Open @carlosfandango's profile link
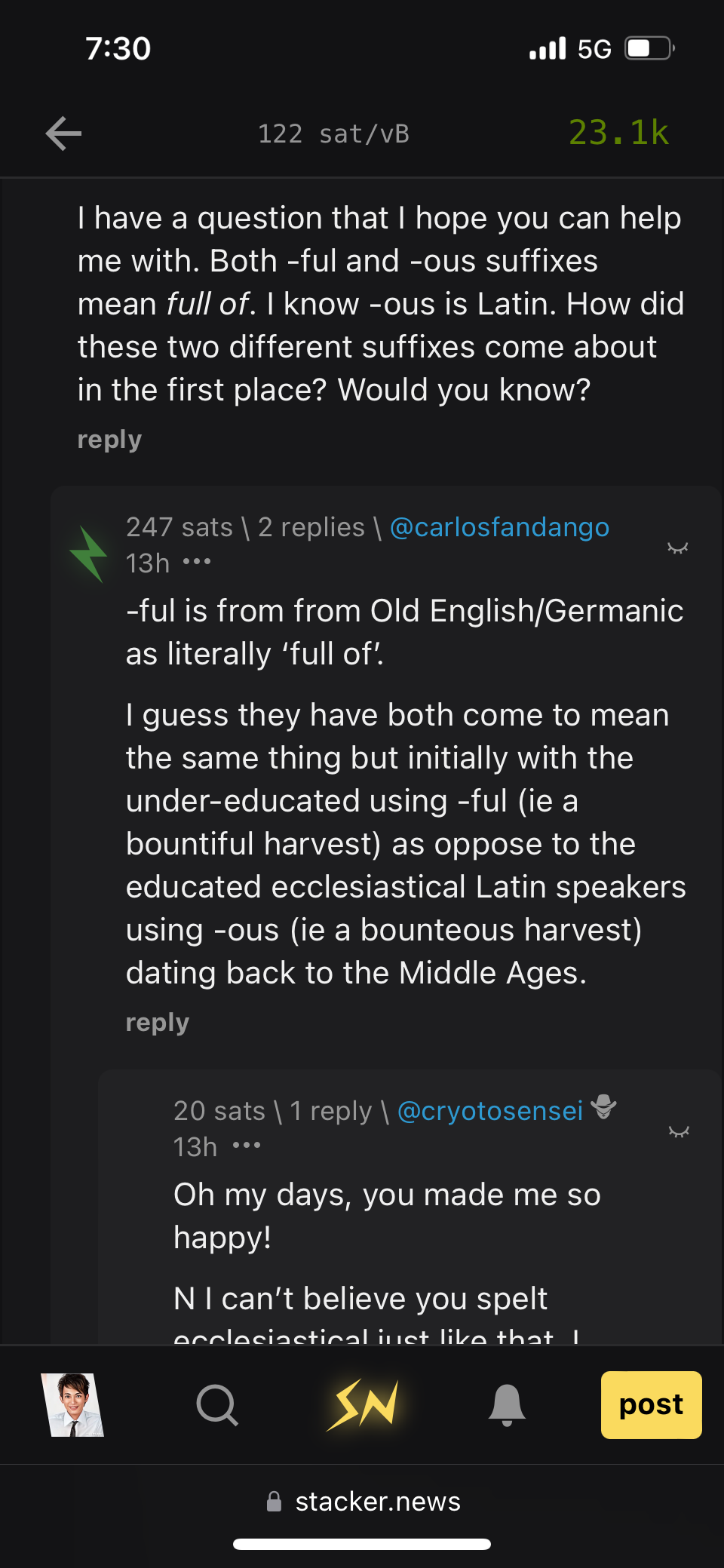This screenshot has width=724, height=1568. point(499,527)
